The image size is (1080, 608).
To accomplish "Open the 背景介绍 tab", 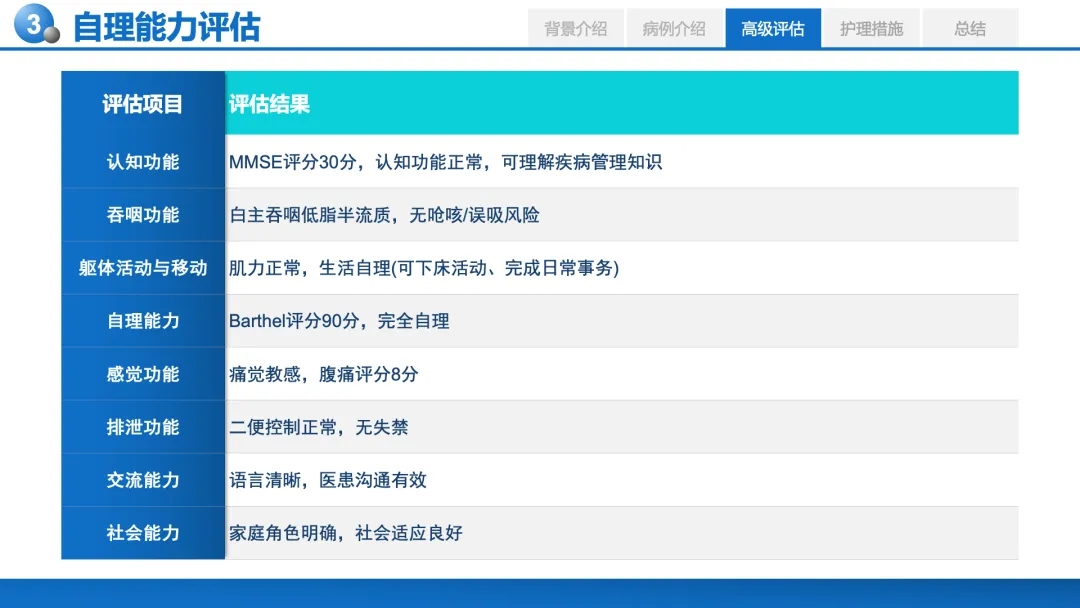I will pos(576,28).
